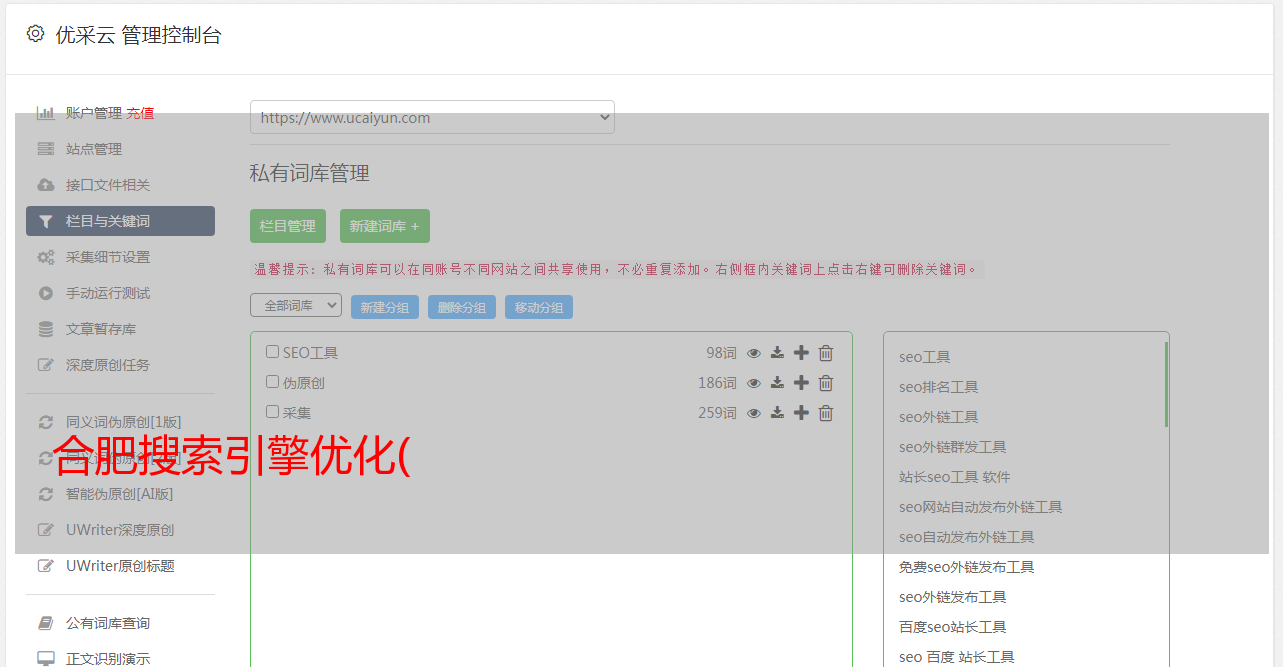
Task: Open 账户管理 in the sidebar
Action: tap(94, 113)
